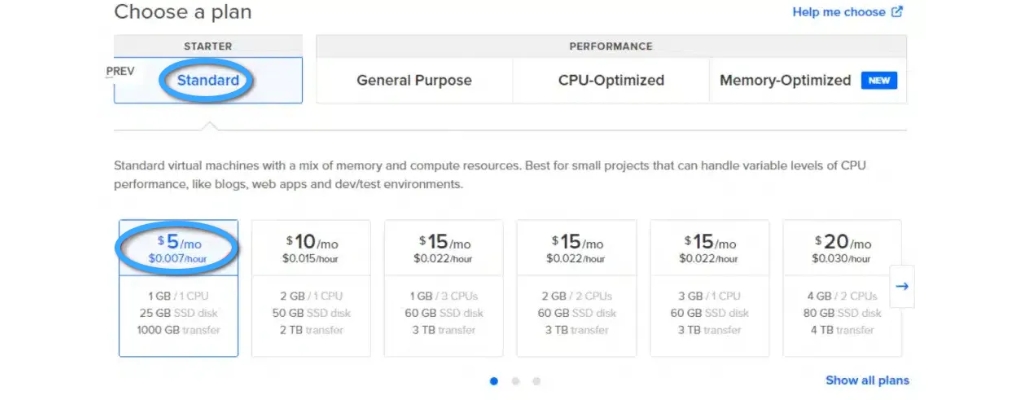Go to the second carousel page dot
1024x400 pixels.
tap(515, 381)
